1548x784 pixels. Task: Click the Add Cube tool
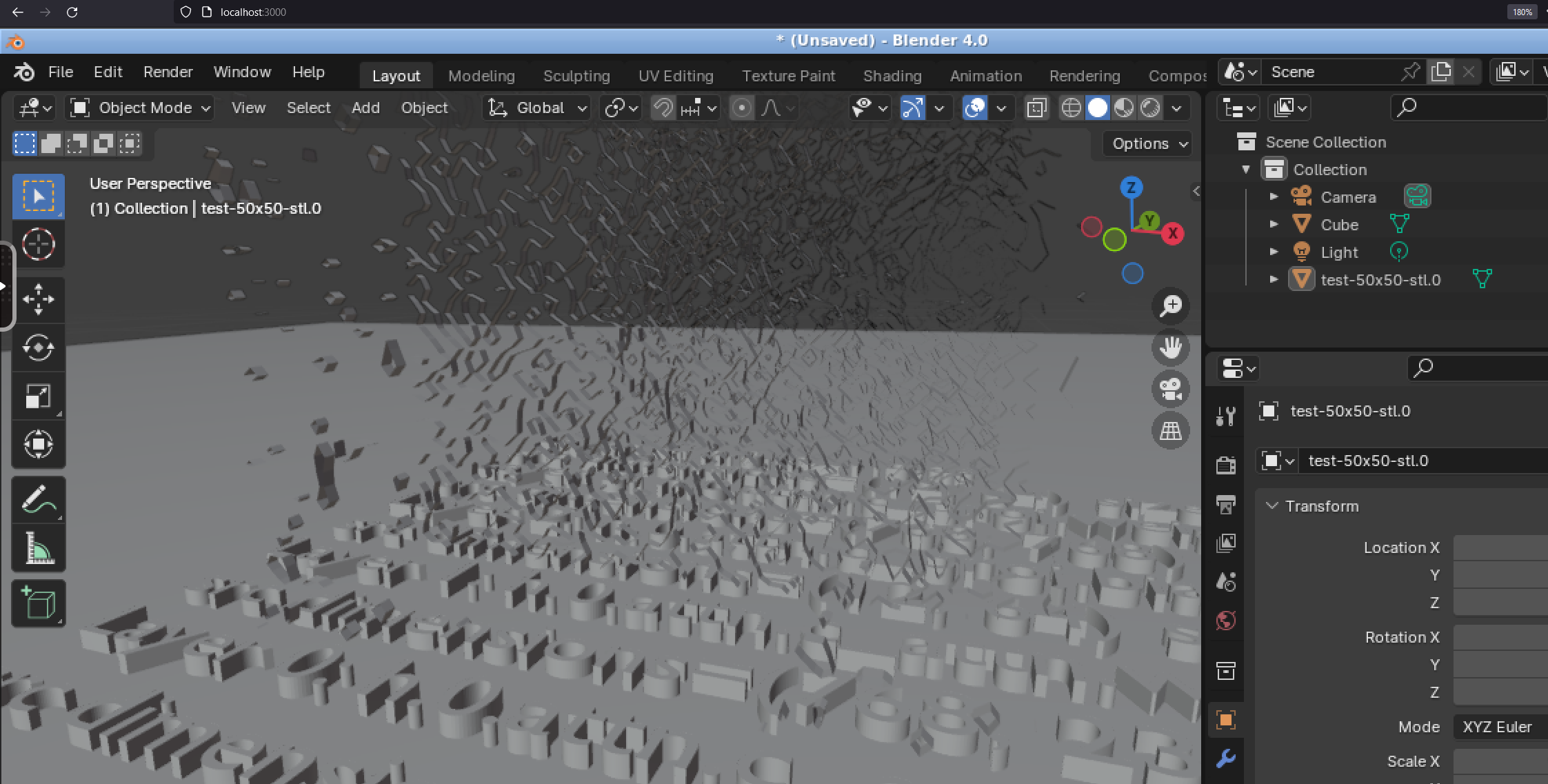39,603
